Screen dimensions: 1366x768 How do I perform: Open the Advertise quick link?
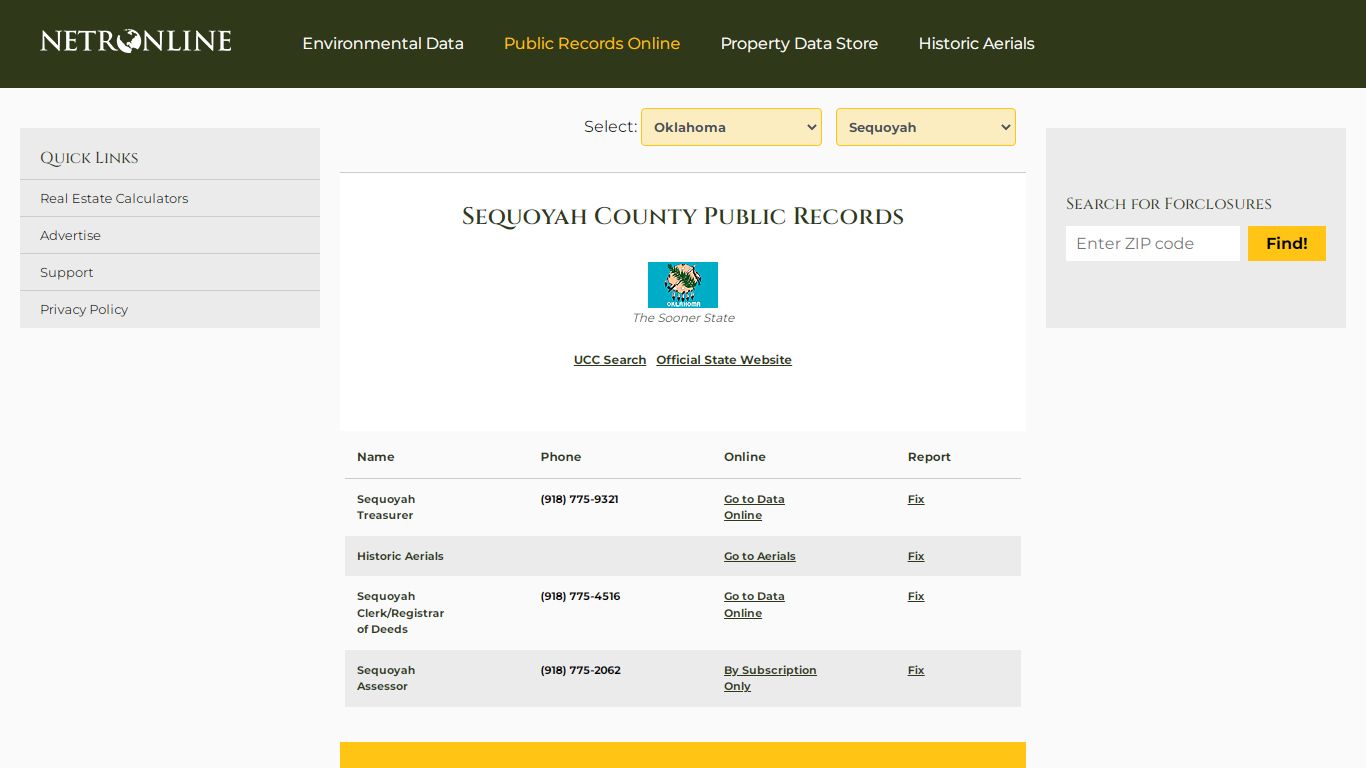click(70, 235)
